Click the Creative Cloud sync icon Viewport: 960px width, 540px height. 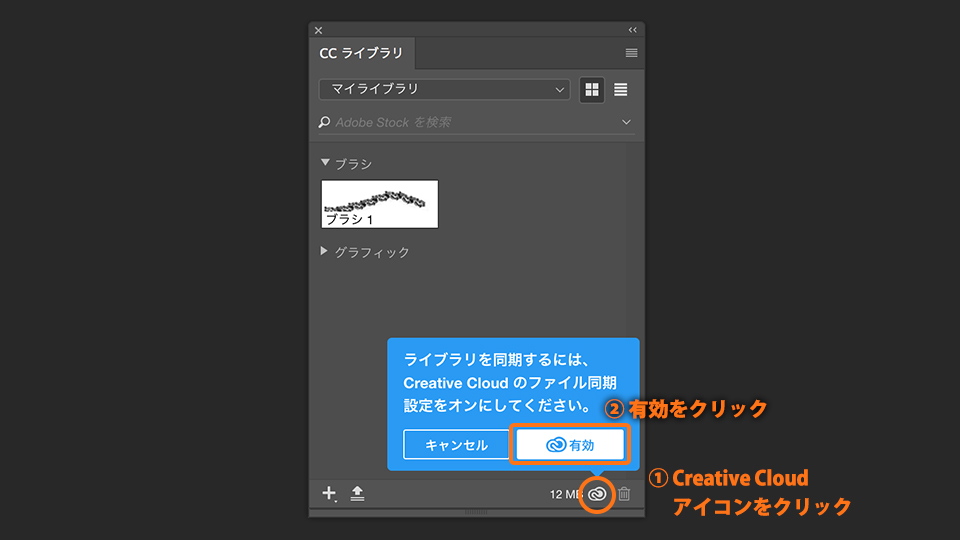tap(597, 493)
